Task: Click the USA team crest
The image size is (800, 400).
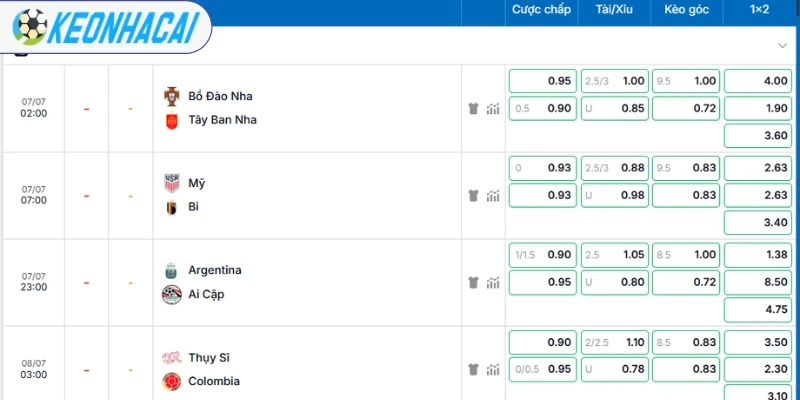Action: pos(172,183)
